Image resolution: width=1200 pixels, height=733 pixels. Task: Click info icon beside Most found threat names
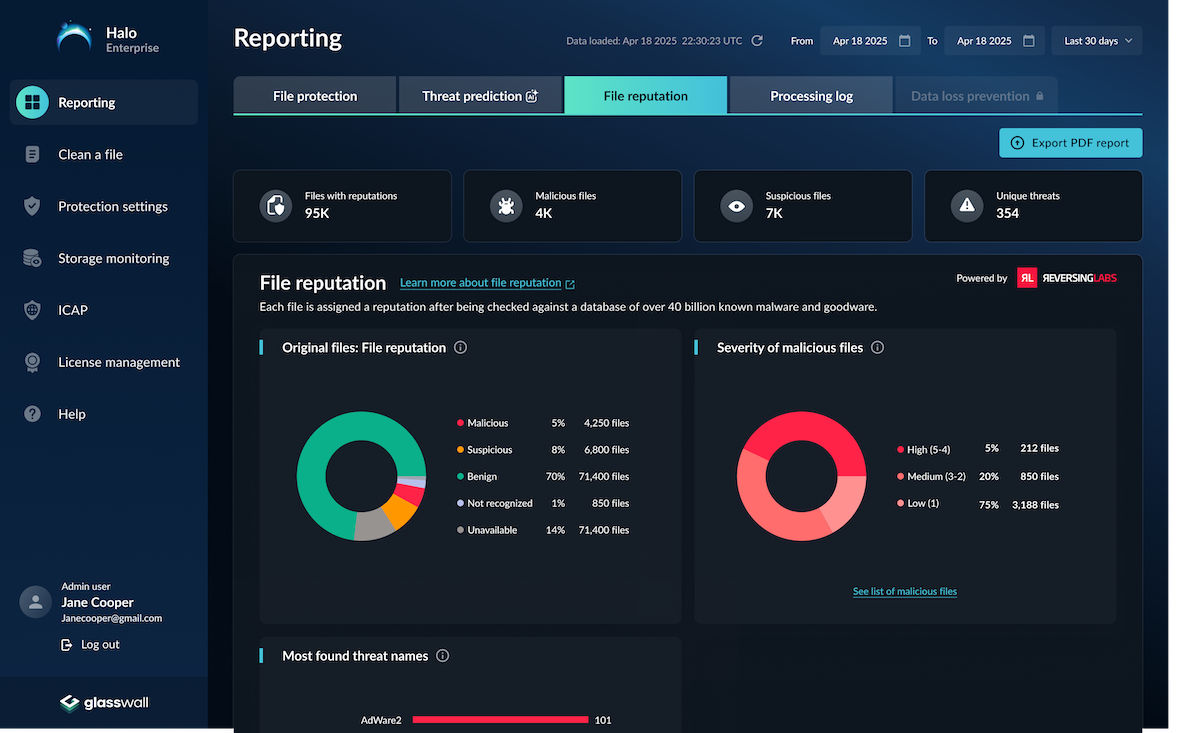(443, 656)
